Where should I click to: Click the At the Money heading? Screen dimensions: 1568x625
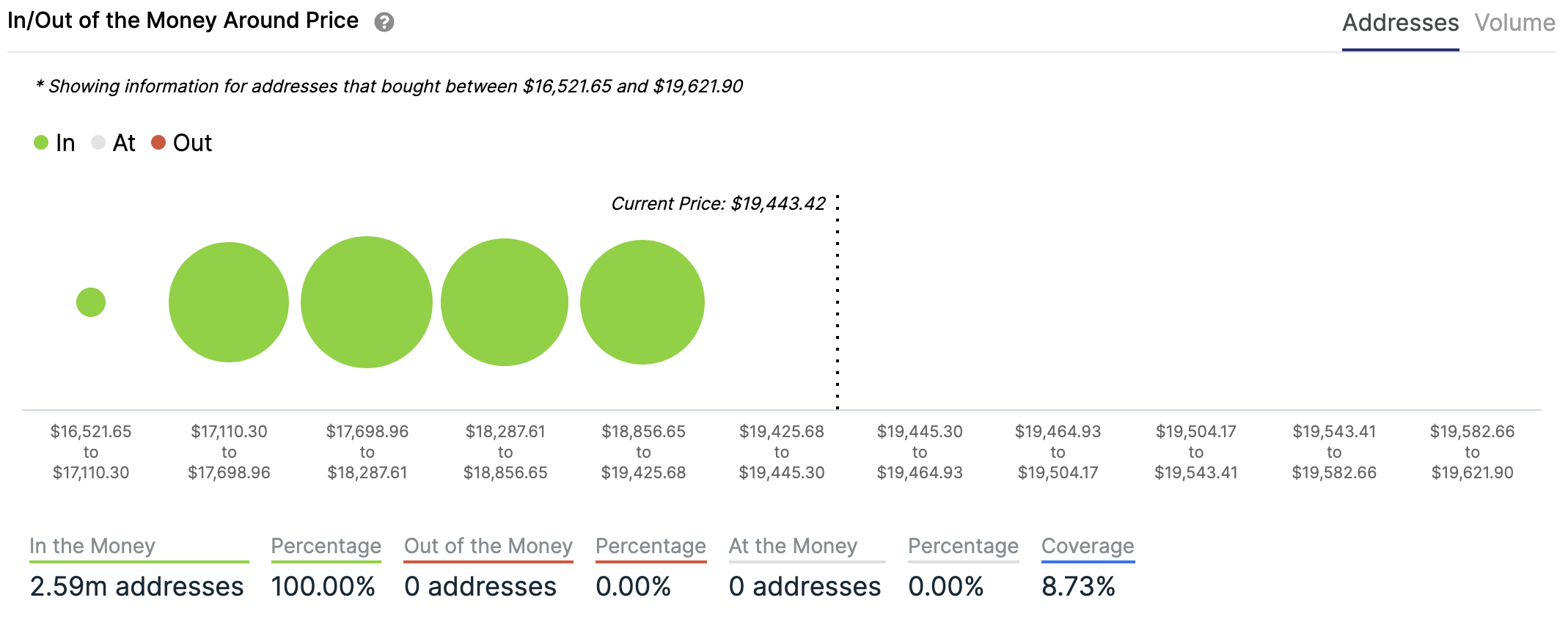coord(793,546)
